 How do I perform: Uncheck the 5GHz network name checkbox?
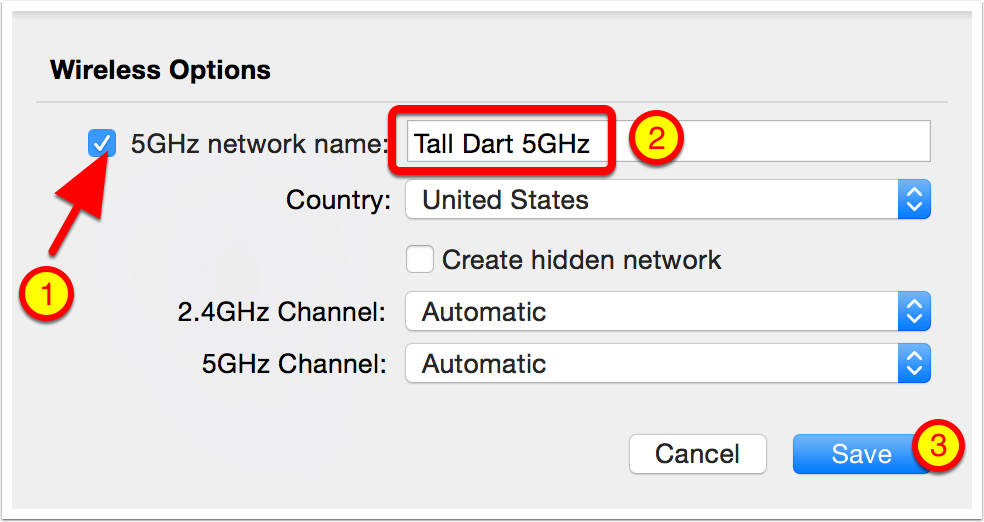(101, 144)
